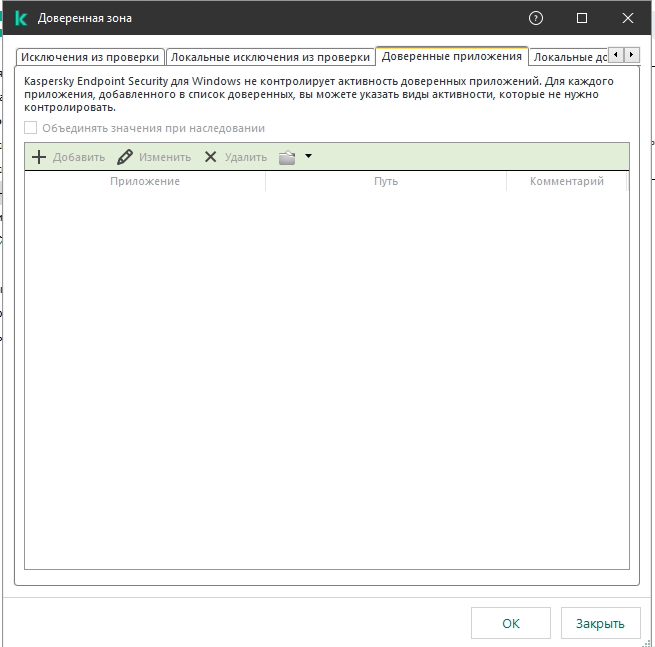Screen dimensions: 655x647
Task: Confirm with the OK button
Action: 510,623
